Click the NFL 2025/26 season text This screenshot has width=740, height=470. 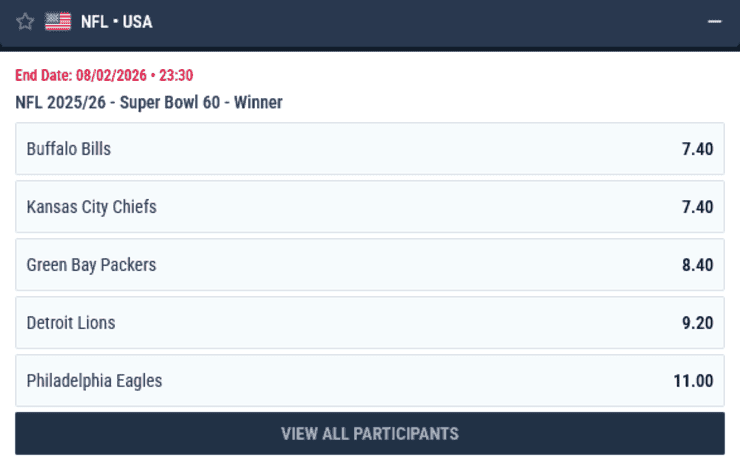(62, 102)
